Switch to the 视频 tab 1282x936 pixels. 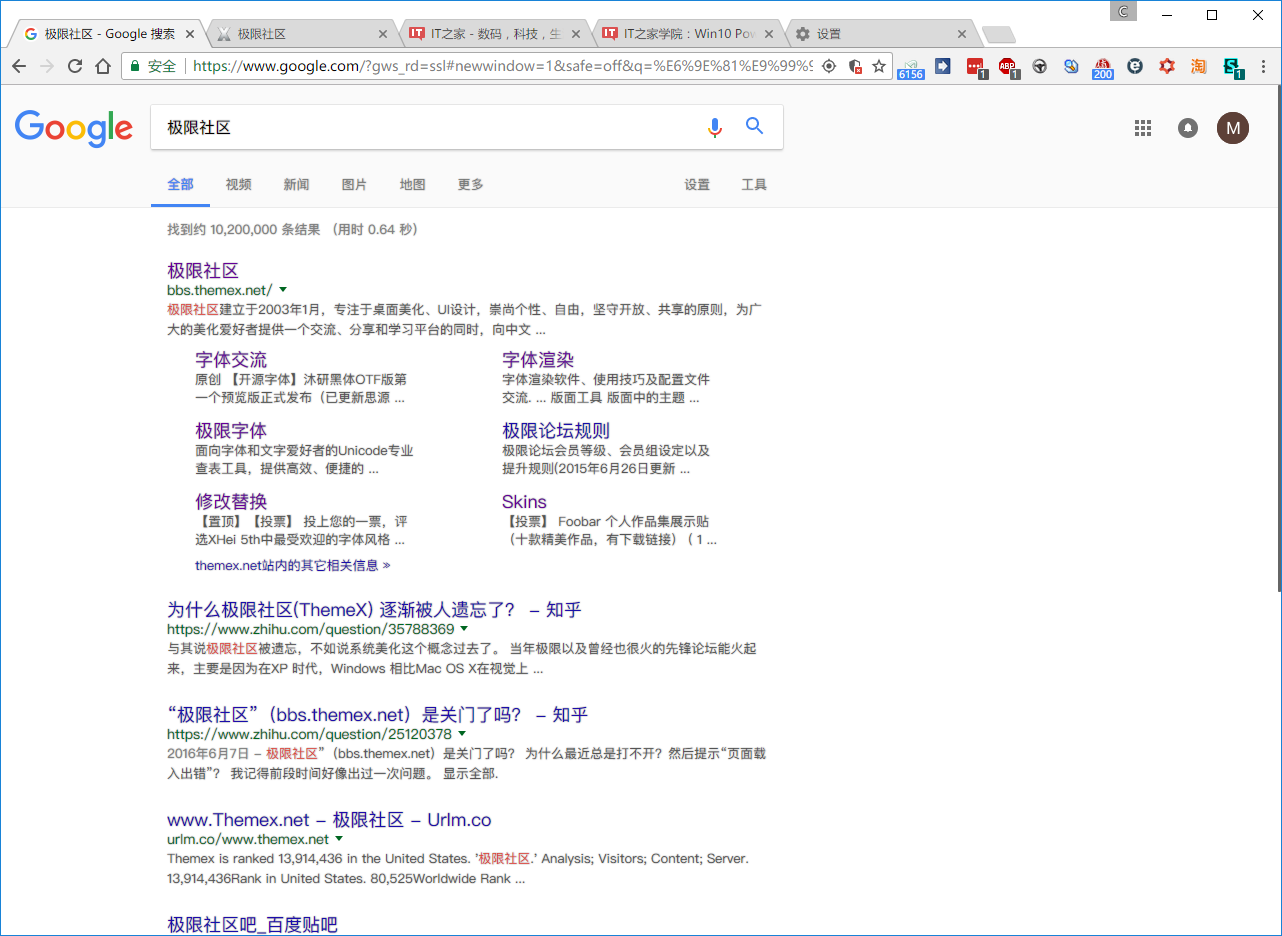click(x=239, y=185)
